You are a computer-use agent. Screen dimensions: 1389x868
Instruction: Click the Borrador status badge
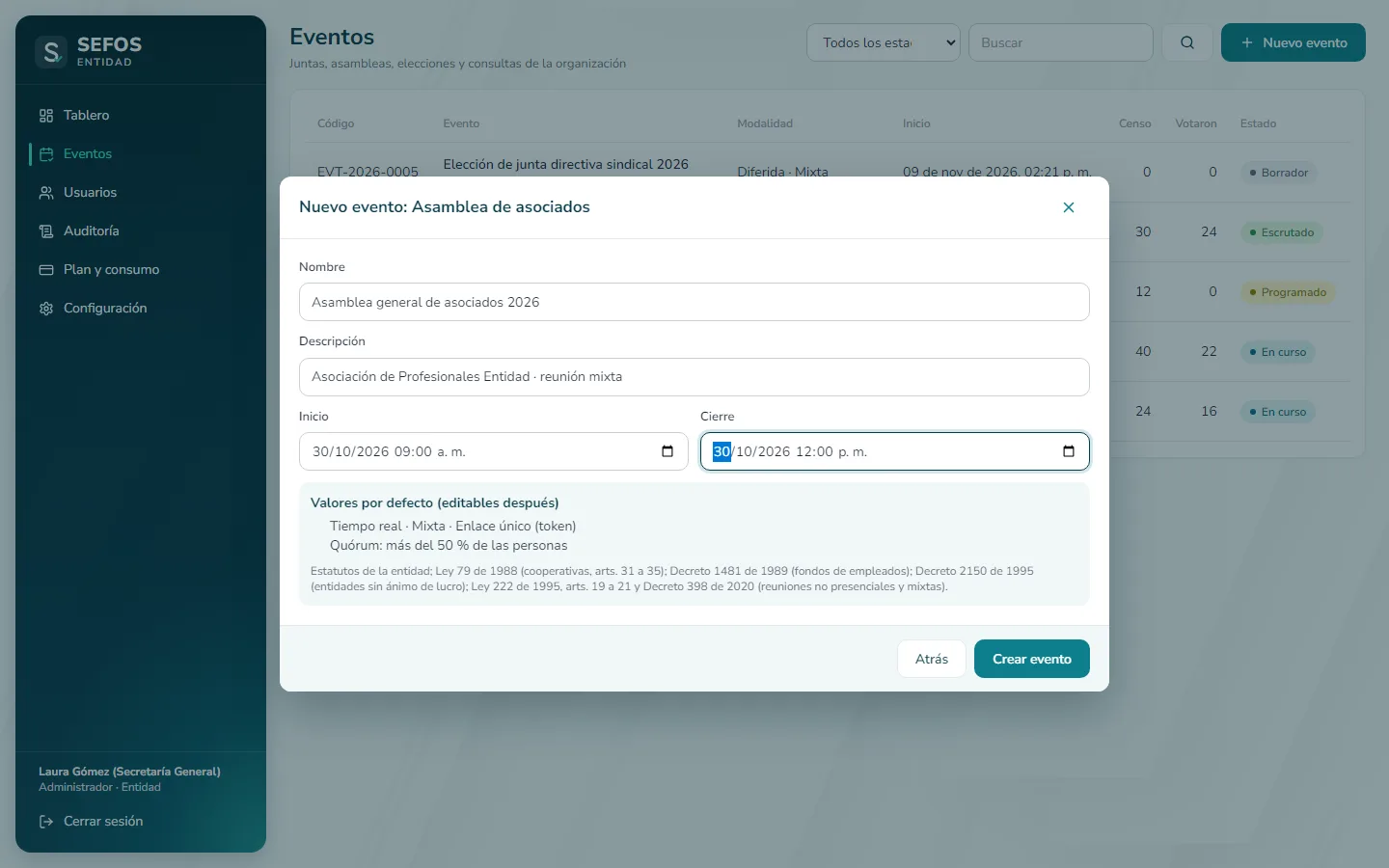(1278, 173)
